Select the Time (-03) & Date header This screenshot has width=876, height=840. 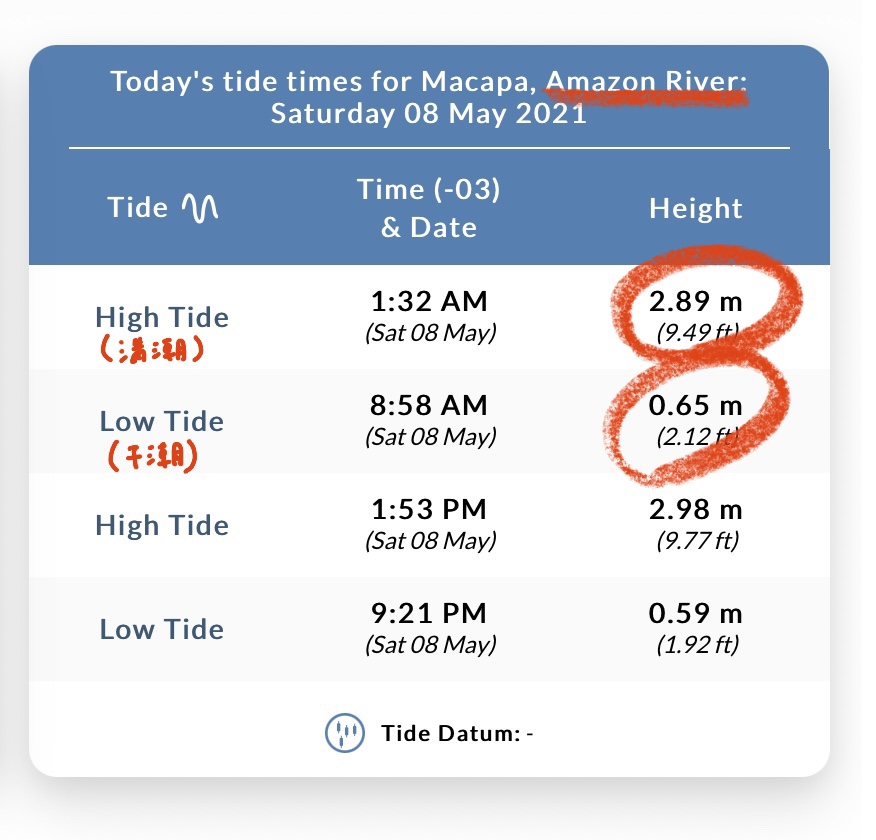[x=429, y=208]
